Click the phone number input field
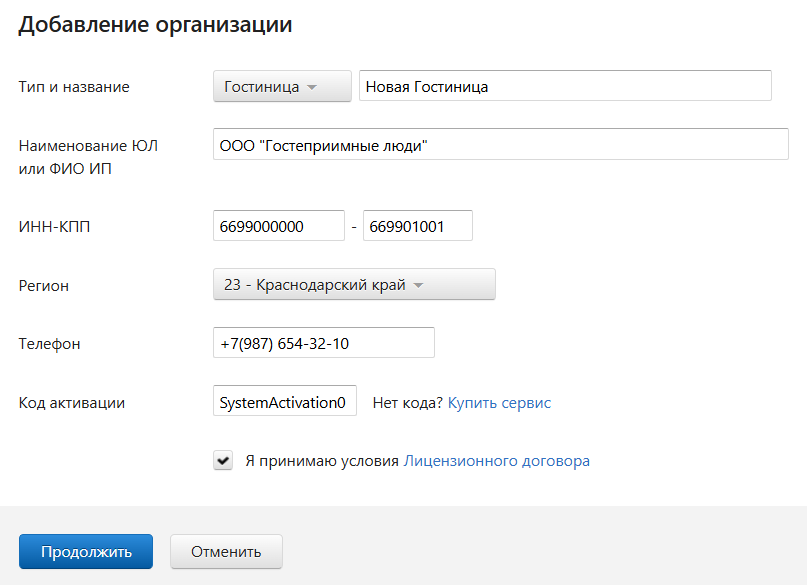Image resolution: width=807 pixels, height=585 pixels. pyautogui.click(x=324, y=342)
